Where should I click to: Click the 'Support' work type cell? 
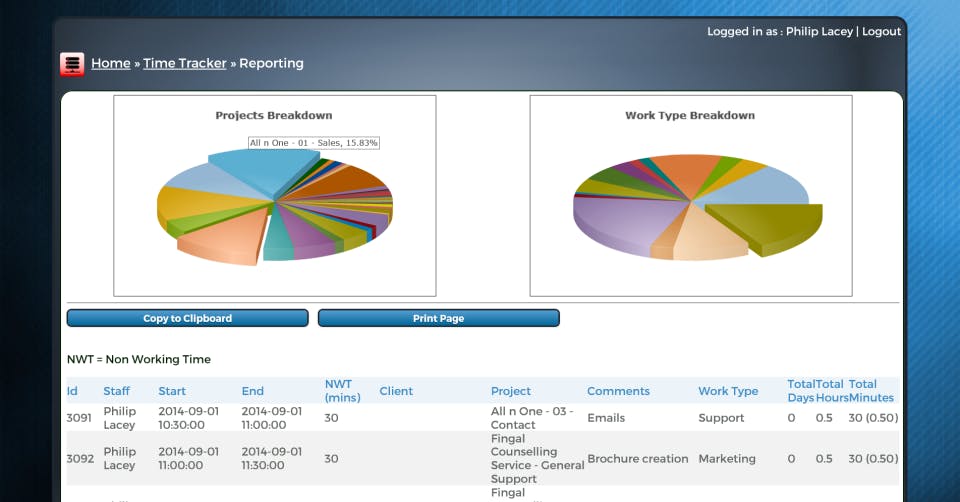point(721,418)
